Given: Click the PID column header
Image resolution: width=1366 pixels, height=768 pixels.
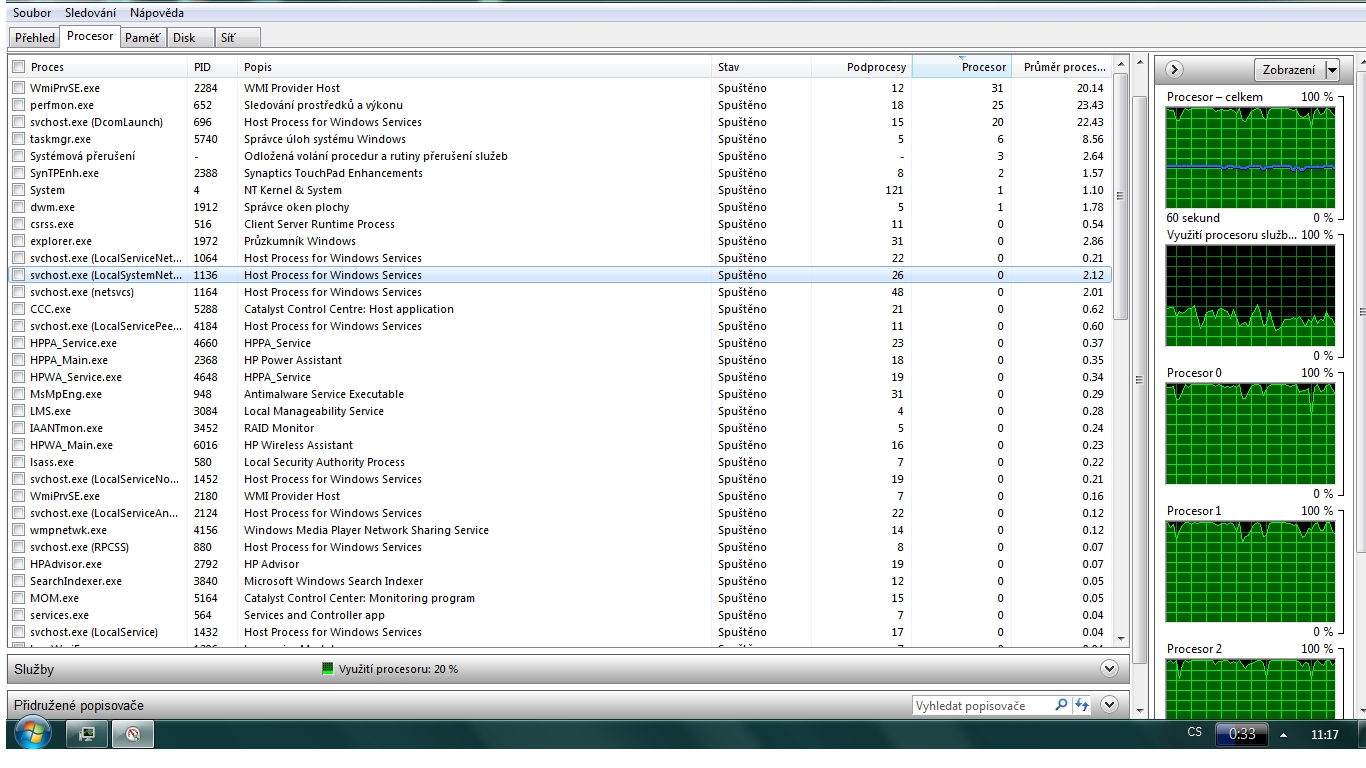Looking at the screenshot, I should (x=203, y=67).
